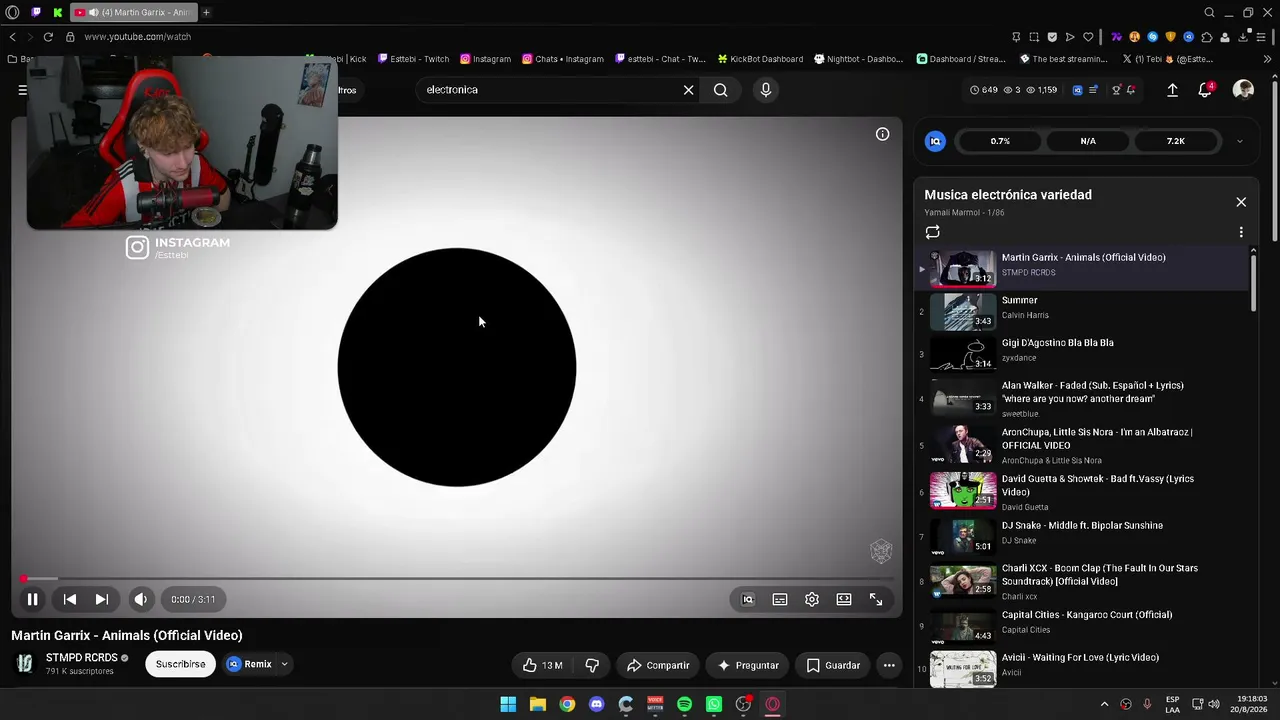
Task: Open the KickBot Dashboard bookmark
Action: pos(760,59)
